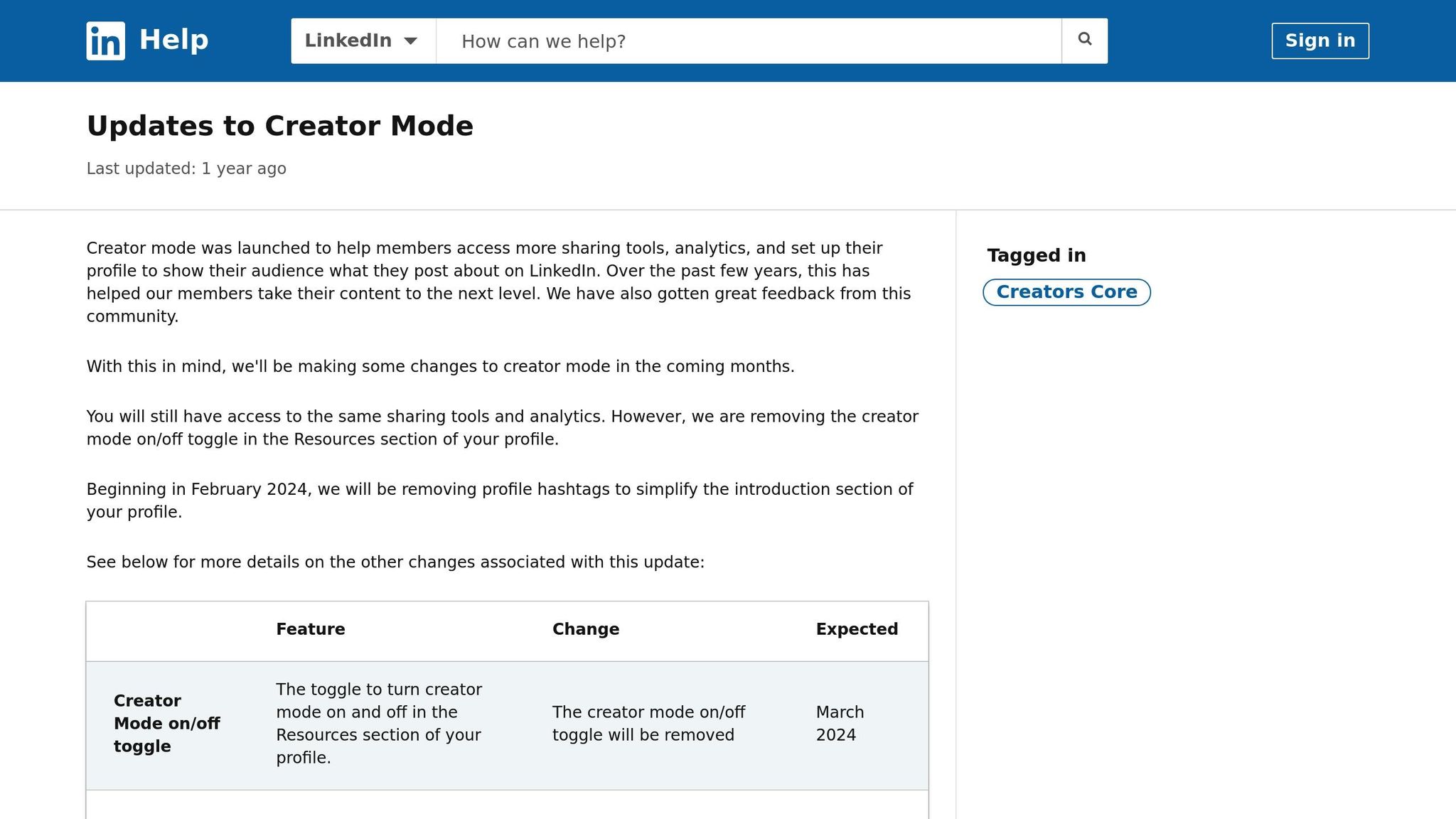Select the Tagged in section heading
This screenshot has width=1456, height=819.
[1036, 255]
